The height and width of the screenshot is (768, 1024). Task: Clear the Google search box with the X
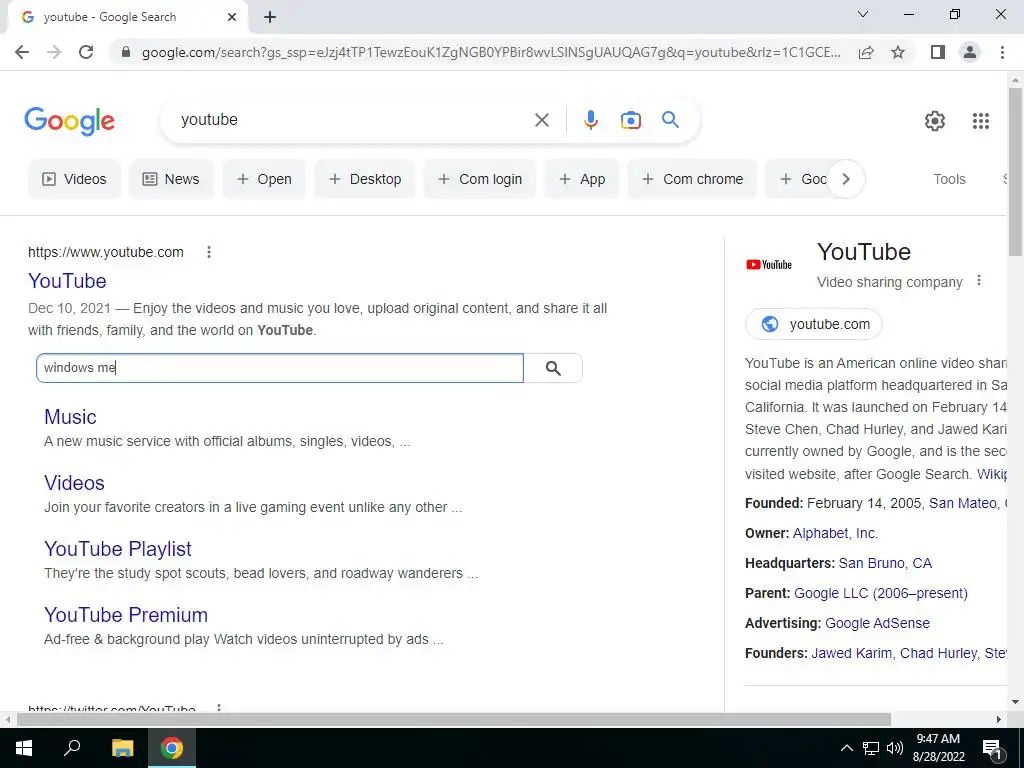click(x=541, y=120)
